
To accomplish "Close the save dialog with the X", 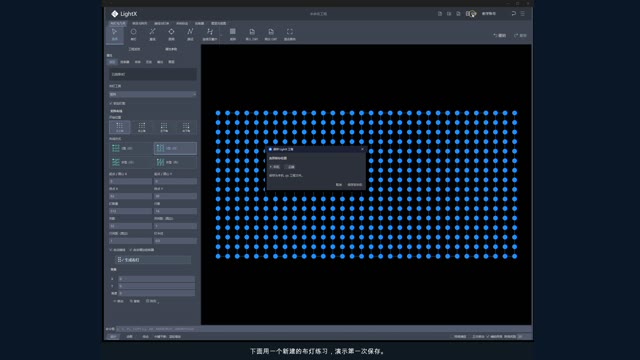I will pos(362,149).
